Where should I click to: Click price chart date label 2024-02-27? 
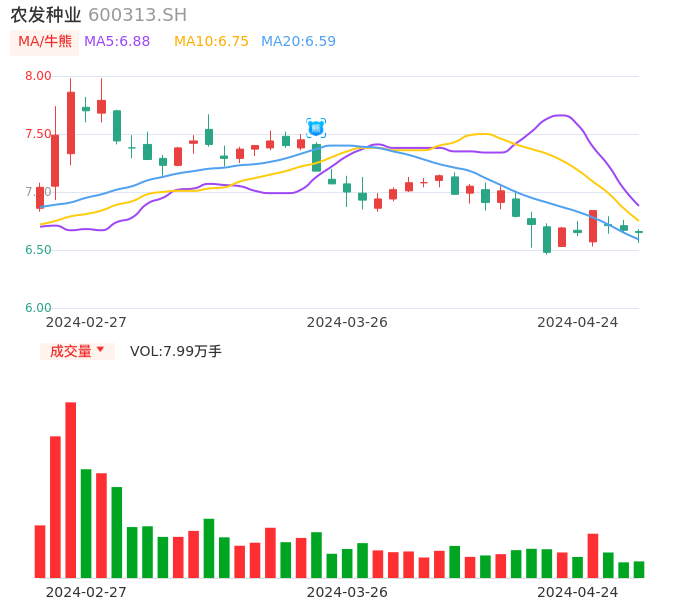coord(86,322)
